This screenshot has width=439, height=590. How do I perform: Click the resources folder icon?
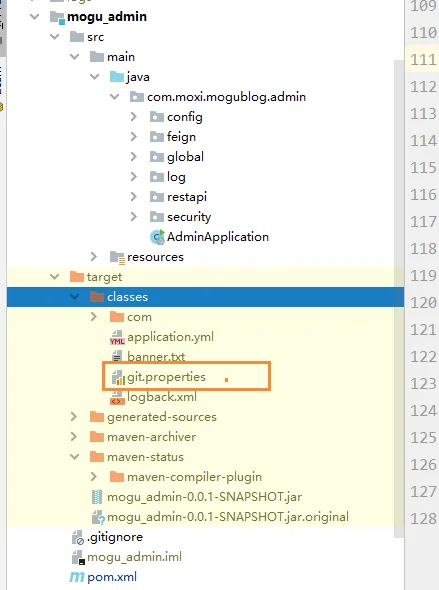point(117,257)
